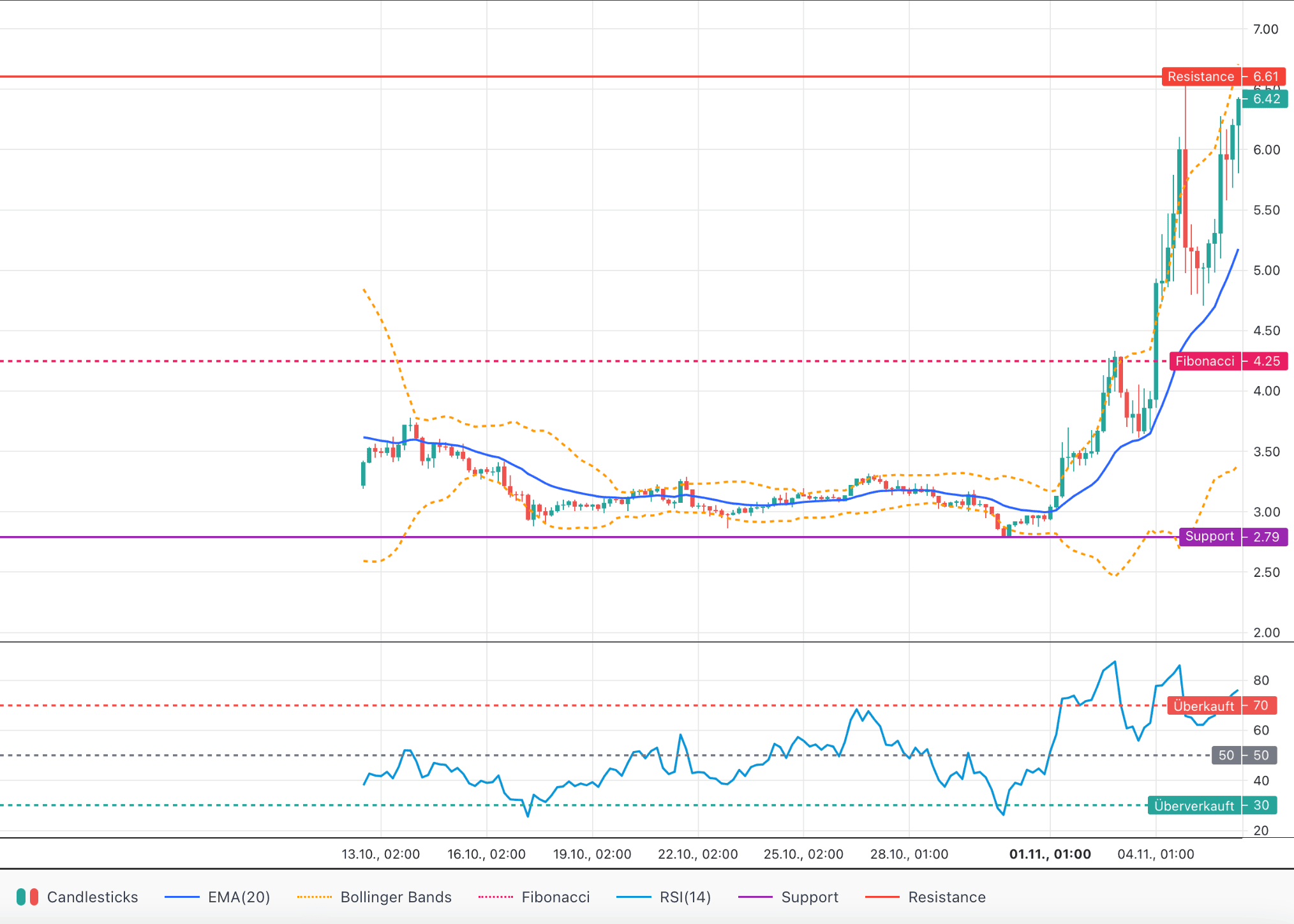Screen dimensions: 1294x924
Task: Select the Support purple line icon
Action: [x=755, y=897]
